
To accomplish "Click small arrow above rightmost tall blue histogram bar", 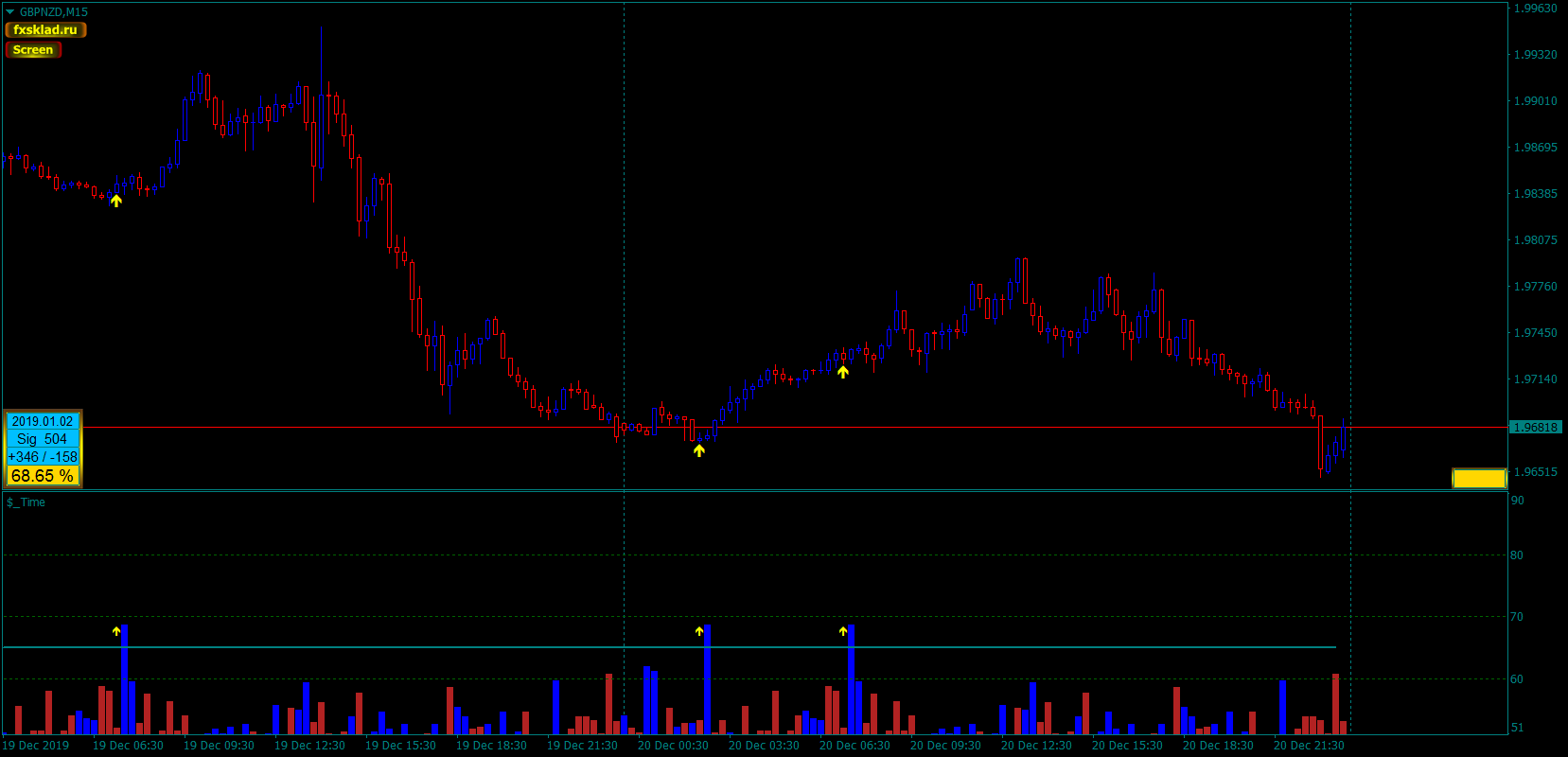I will [843, 631].
